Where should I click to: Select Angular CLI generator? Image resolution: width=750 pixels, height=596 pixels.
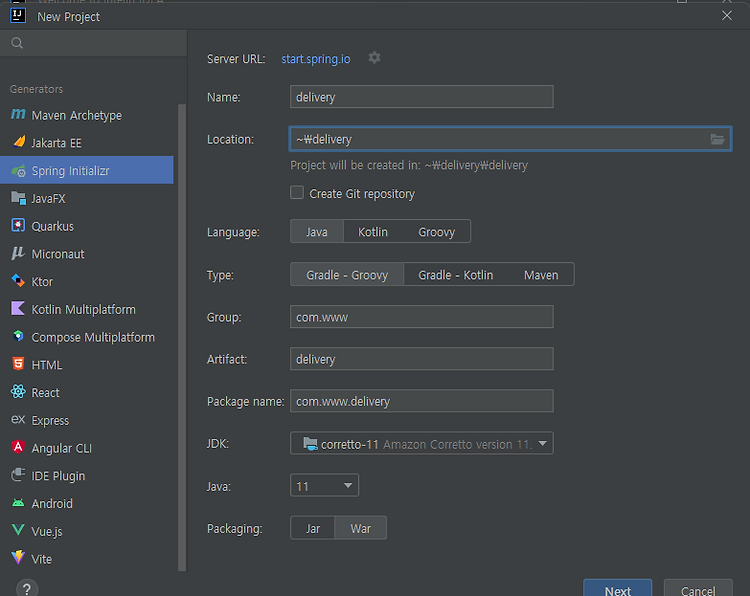click(87, 448)
